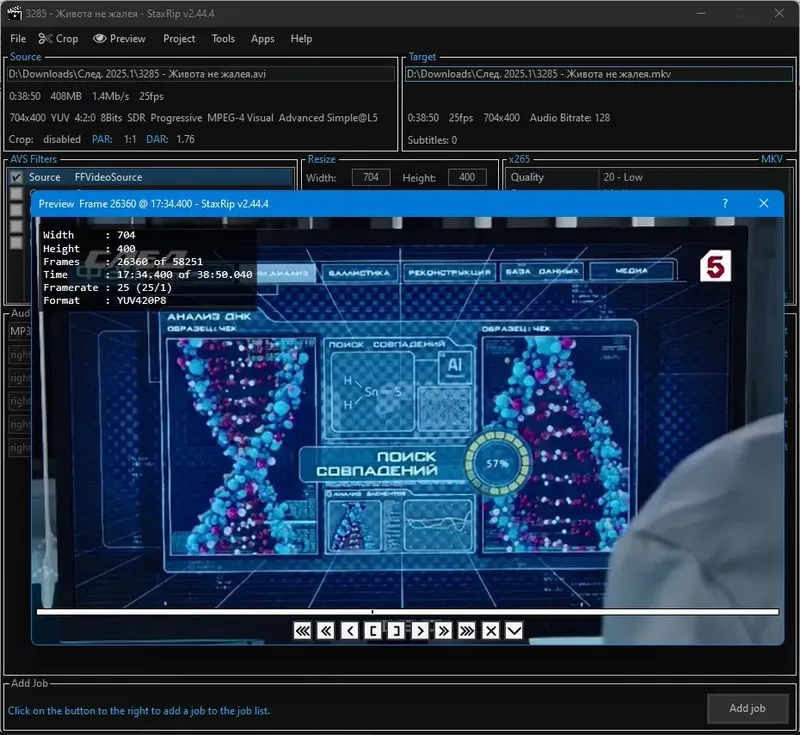
Task: Click the X button in preview controls
Action: point(491,631)
